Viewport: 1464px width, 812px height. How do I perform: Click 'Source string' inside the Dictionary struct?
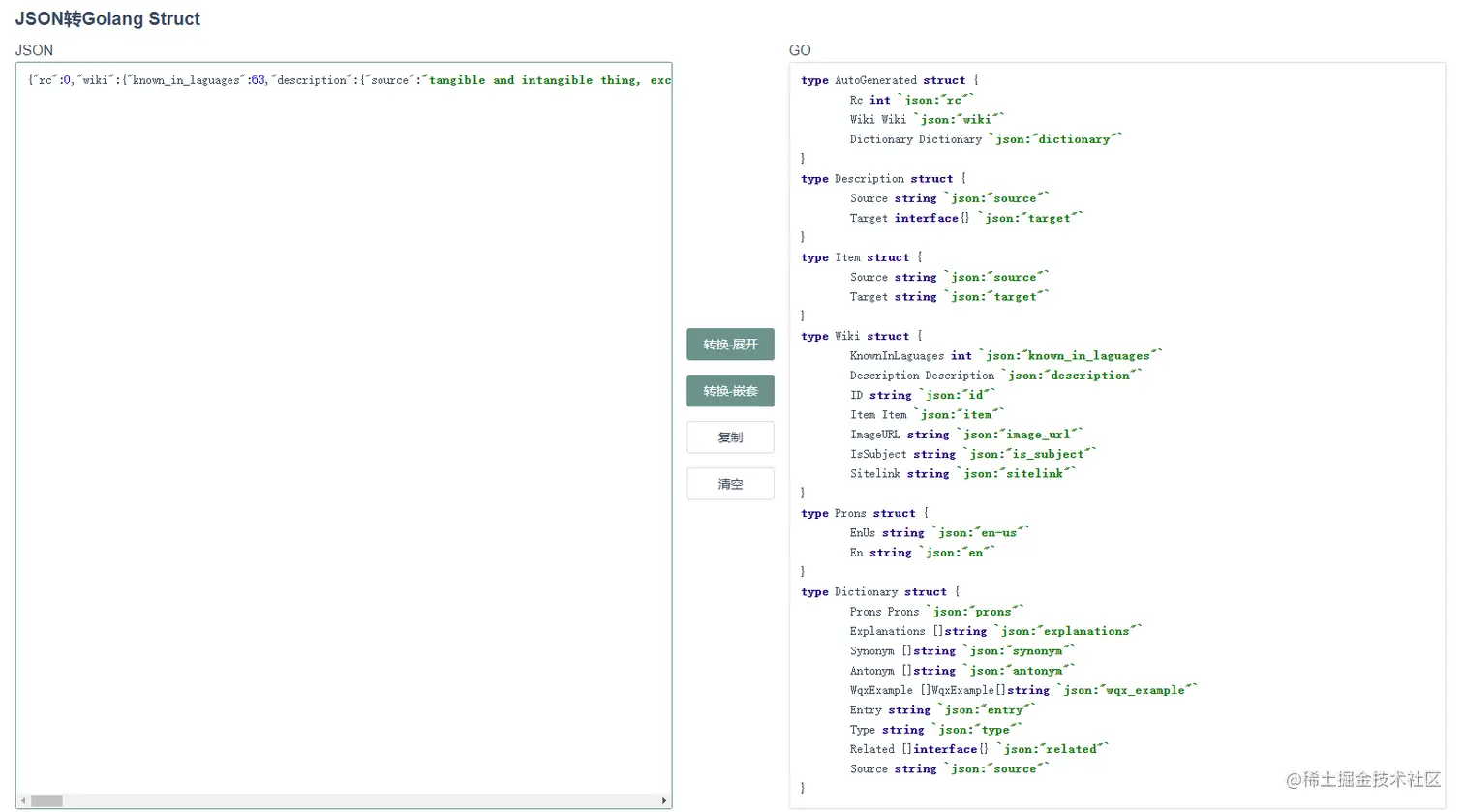950,769
